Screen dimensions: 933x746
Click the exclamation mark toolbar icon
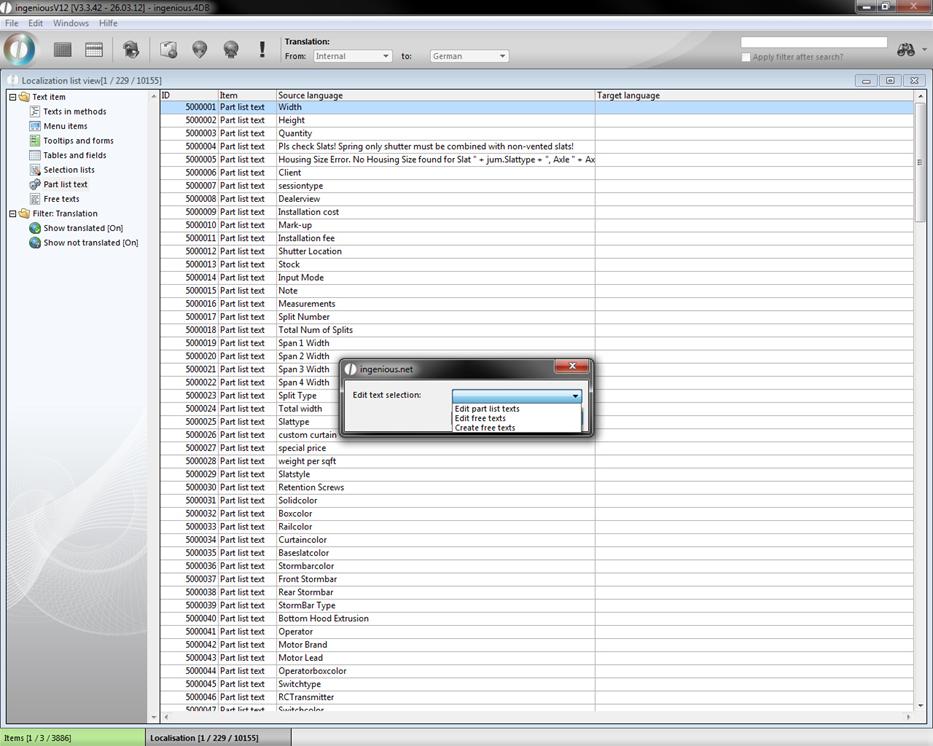coord(262,49)
